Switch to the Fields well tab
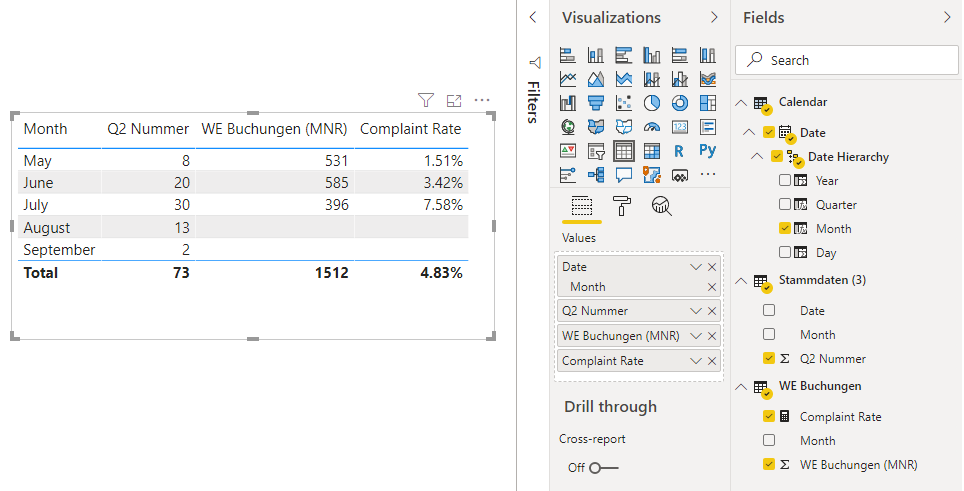964x491 pixels. [582, 206]
